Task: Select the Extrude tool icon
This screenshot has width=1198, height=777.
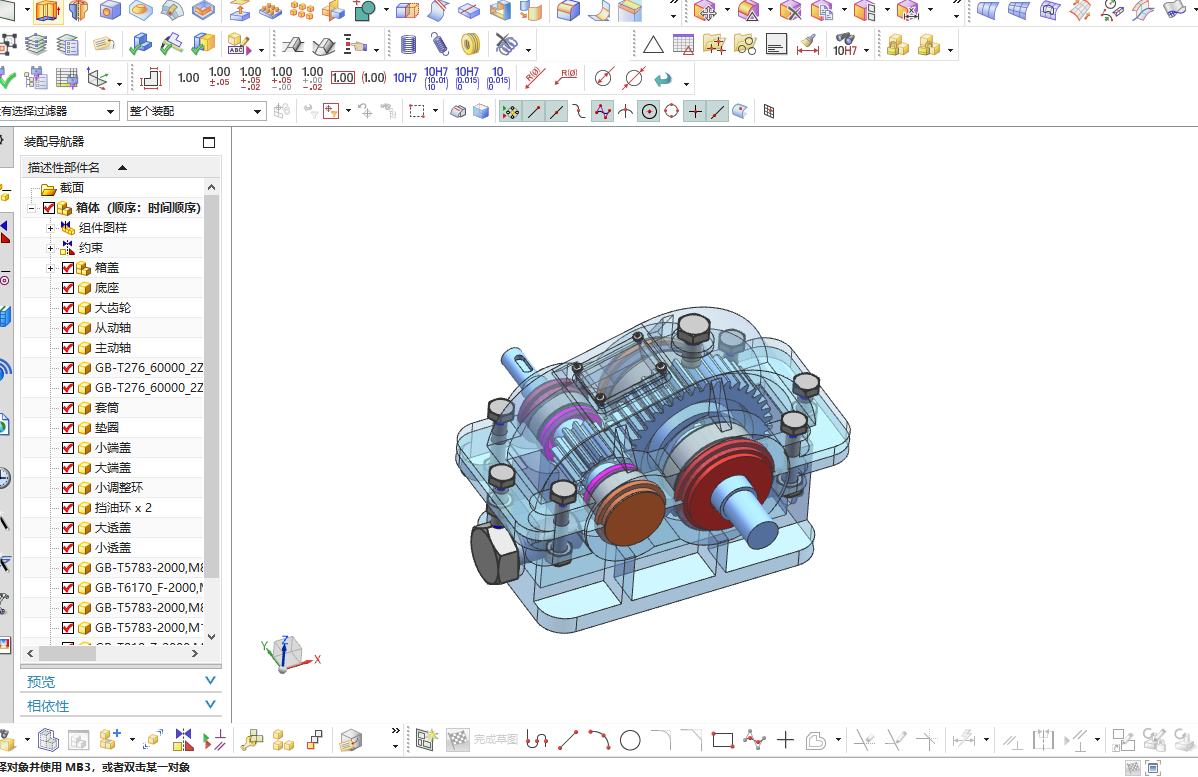Action: coord(47,11)
